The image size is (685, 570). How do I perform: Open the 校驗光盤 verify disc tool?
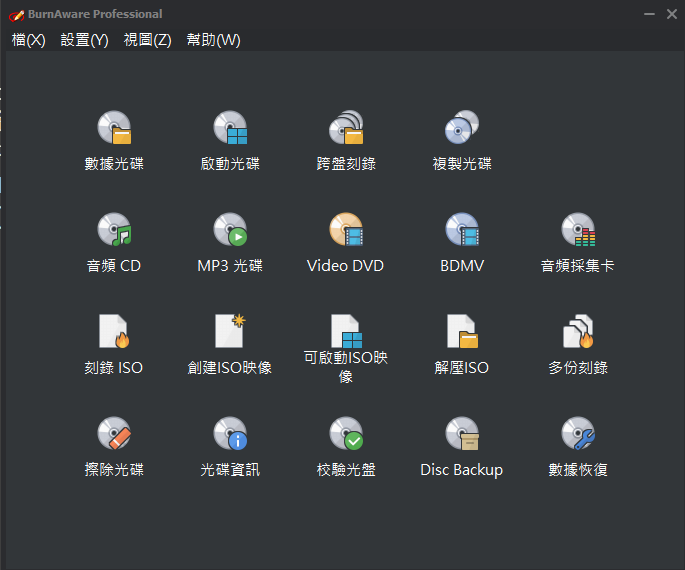(346, 446)
